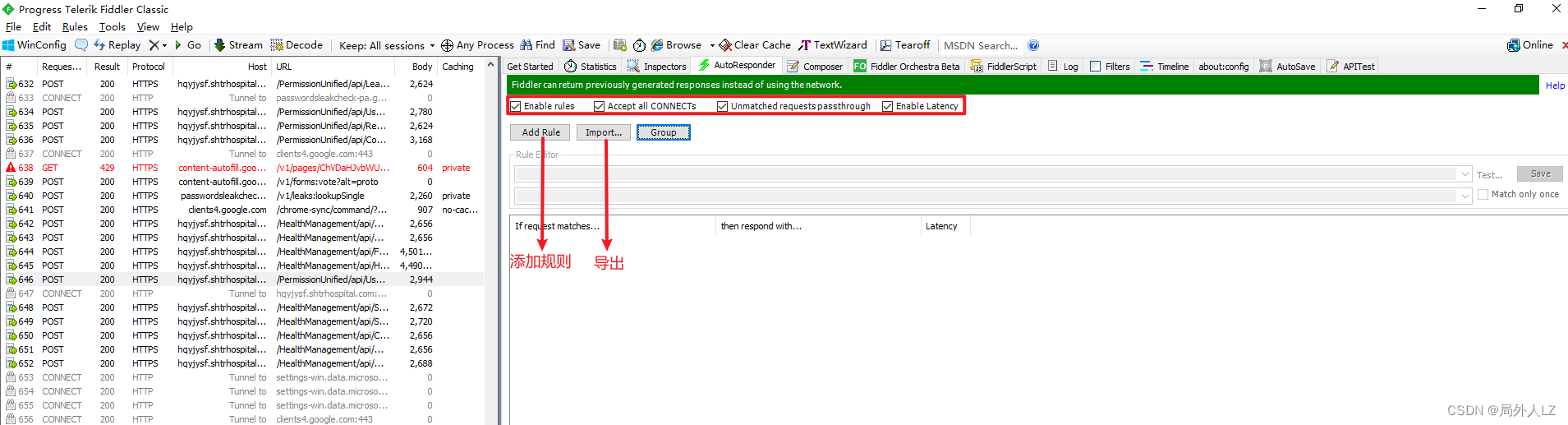Click the Group button
1568x425 pixels.
point(664,132)
